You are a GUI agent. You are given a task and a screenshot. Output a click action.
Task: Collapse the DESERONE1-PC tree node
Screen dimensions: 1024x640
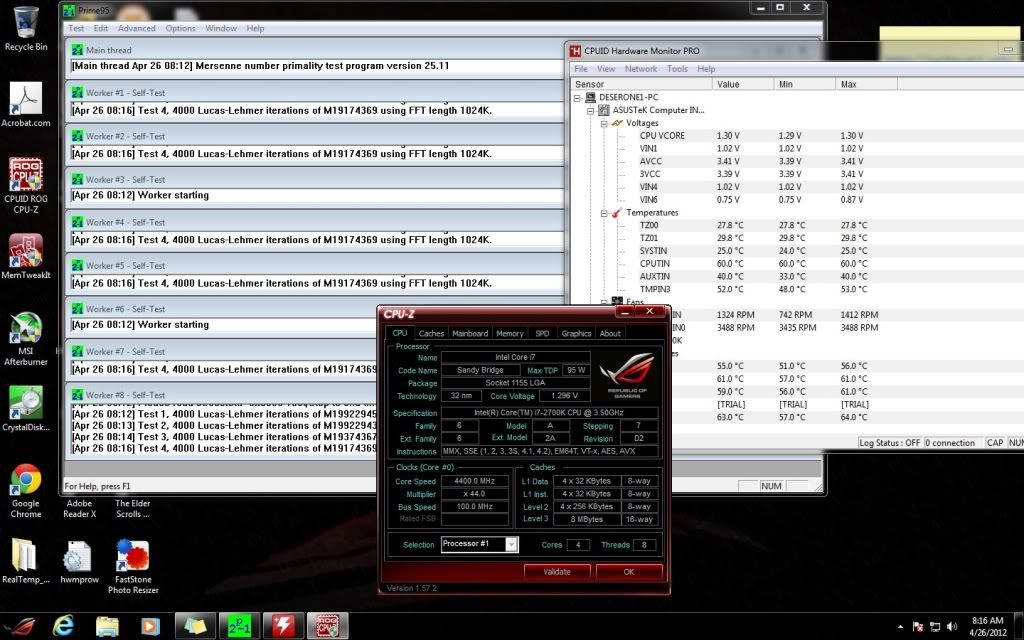(x=577, y=97)
